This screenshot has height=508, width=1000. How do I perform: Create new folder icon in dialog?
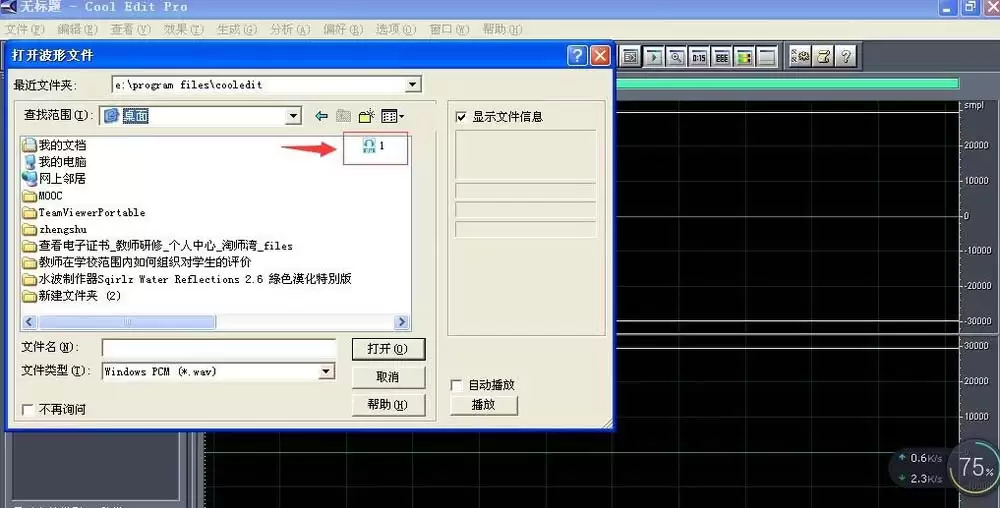point(366,116)
